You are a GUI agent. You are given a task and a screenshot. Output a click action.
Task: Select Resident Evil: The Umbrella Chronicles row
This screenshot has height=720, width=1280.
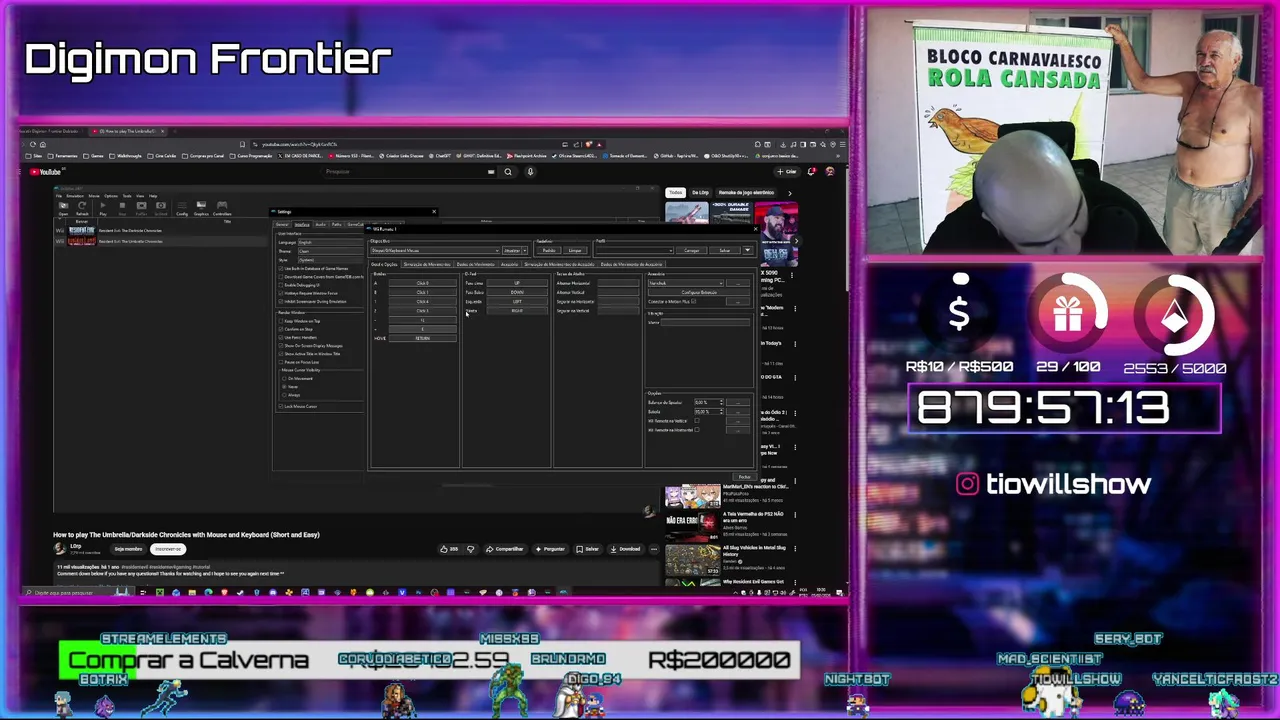point(160,241)
